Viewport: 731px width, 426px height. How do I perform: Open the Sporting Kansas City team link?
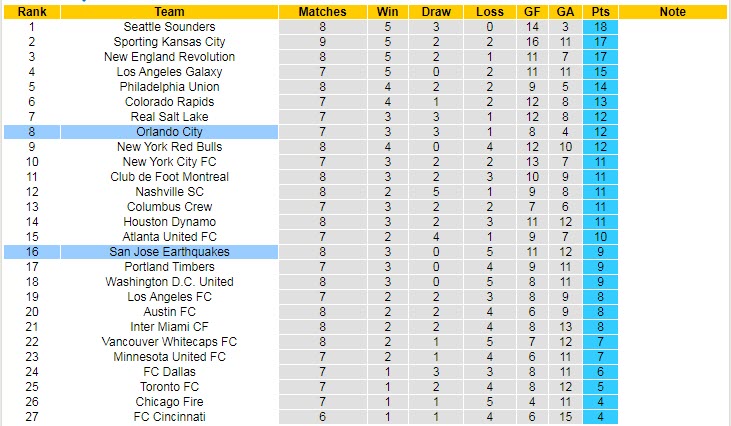point(169,41)
